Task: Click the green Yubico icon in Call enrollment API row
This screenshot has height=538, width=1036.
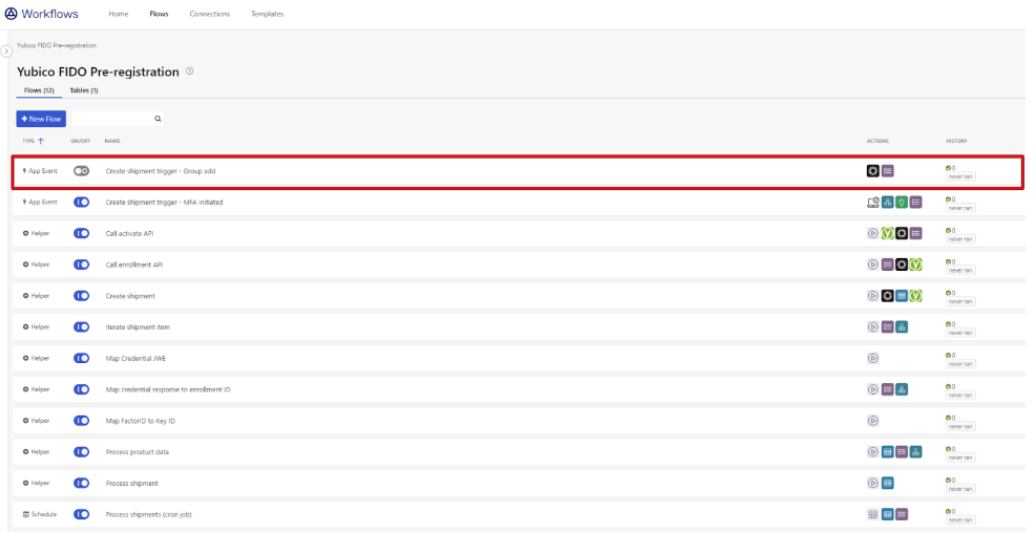Action: (x=916, y=264)
